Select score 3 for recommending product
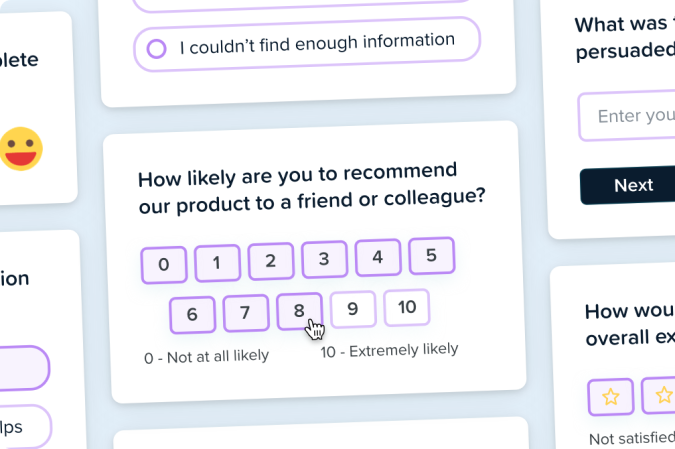The height and width of the screenshot is (449, 675). click(x=324, y=259)
